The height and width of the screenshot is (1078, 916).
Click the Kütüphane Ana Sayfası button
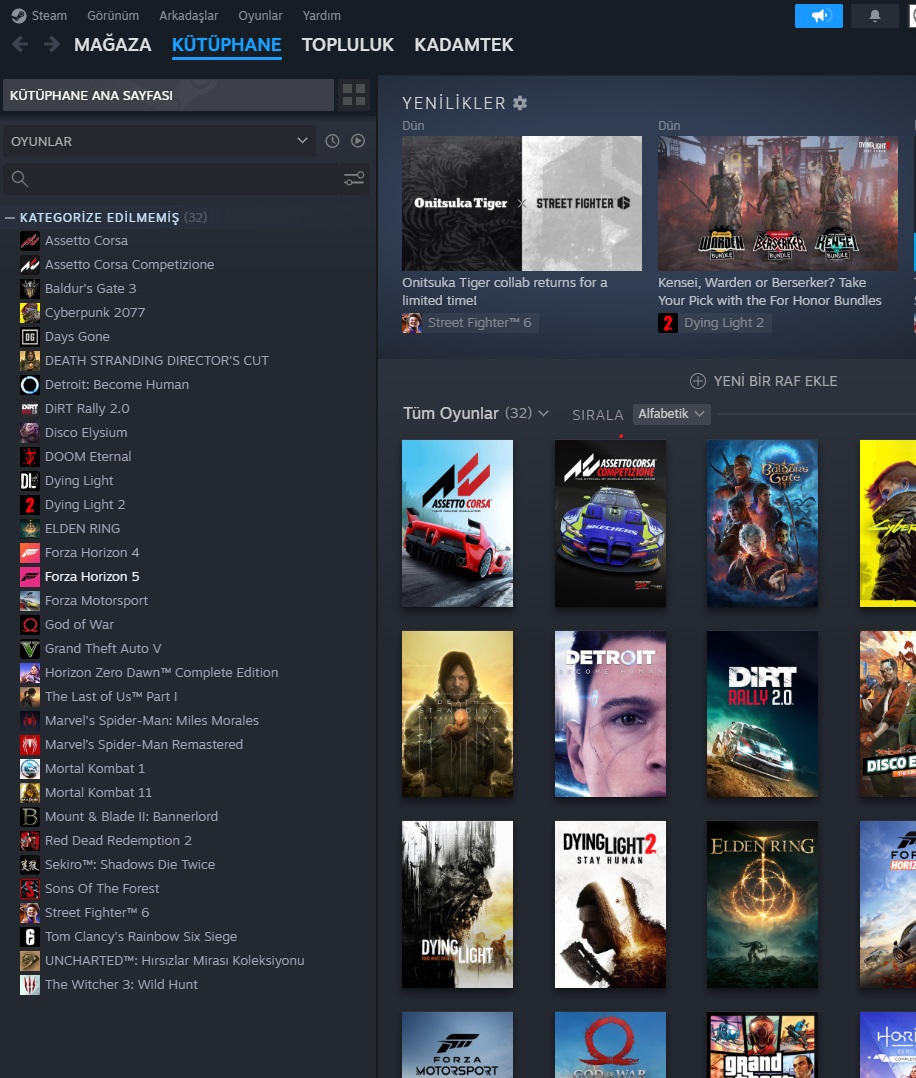click(168, 95)
